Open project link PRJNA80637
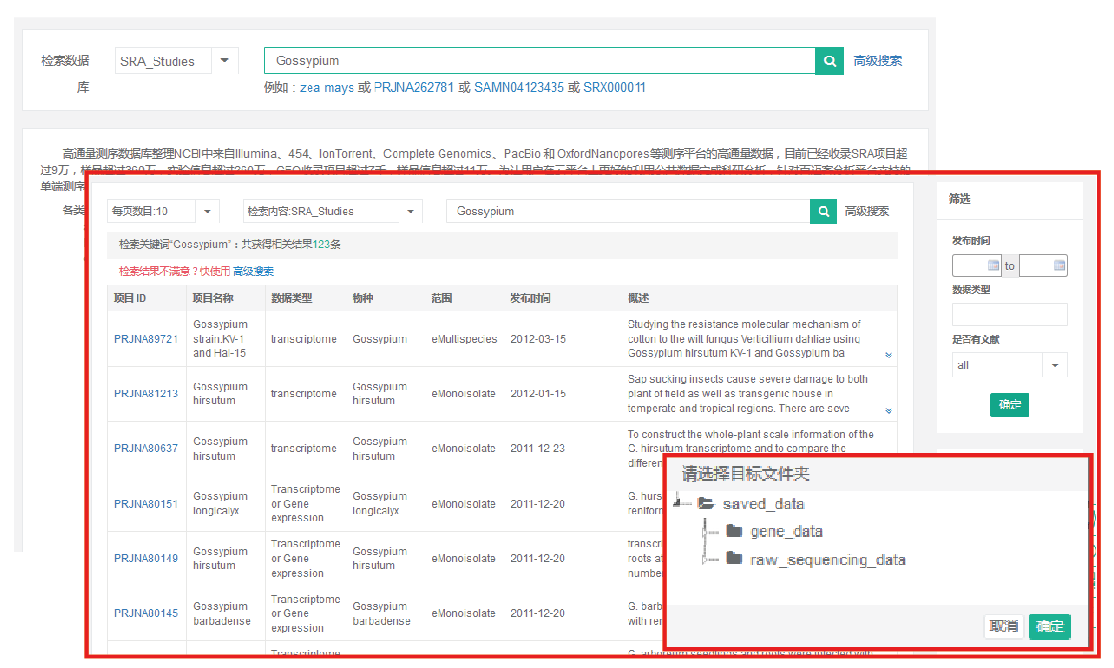 click(146, 448)
